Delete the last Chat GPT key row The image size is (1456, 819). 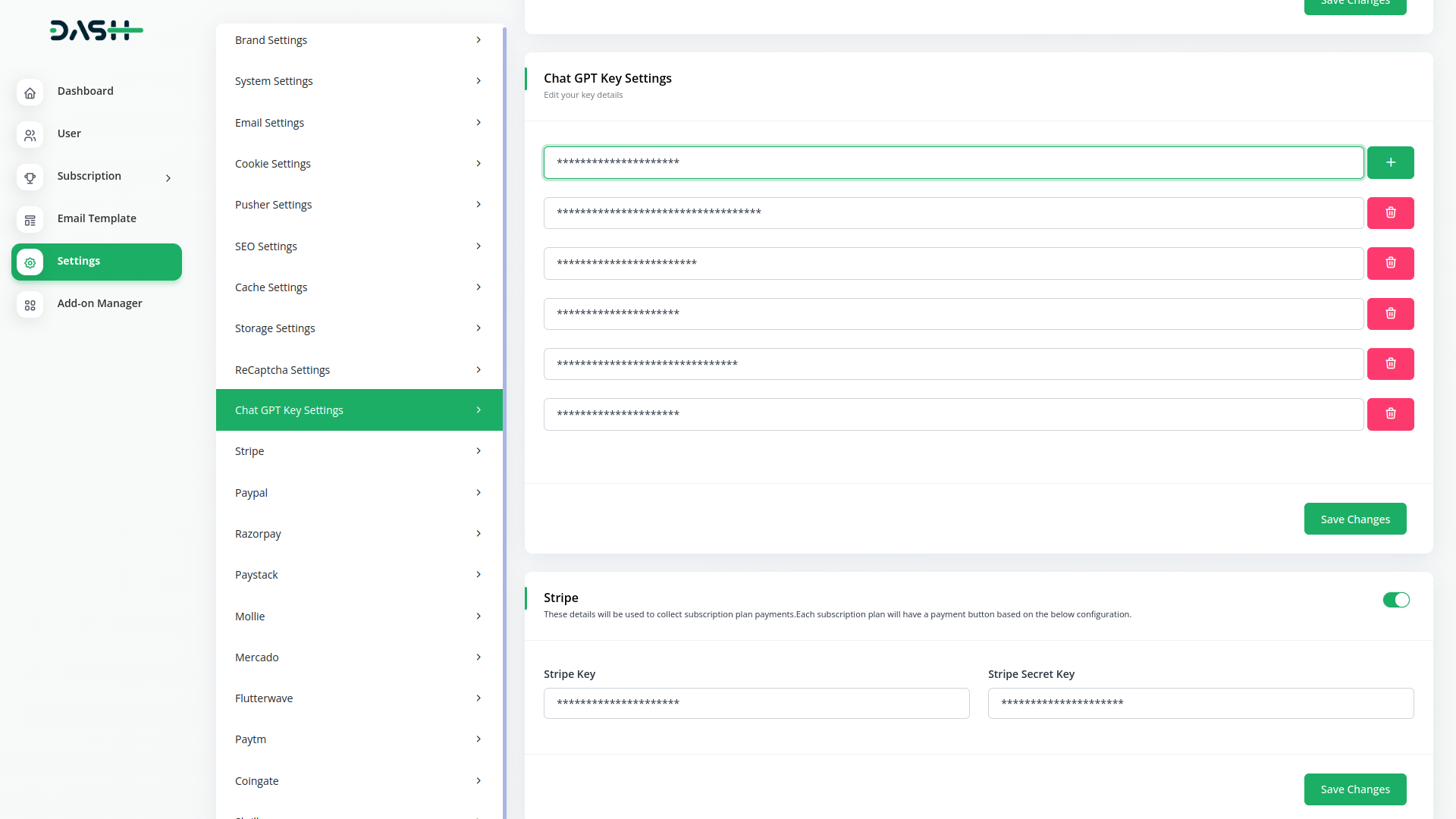pos(1390,414)
